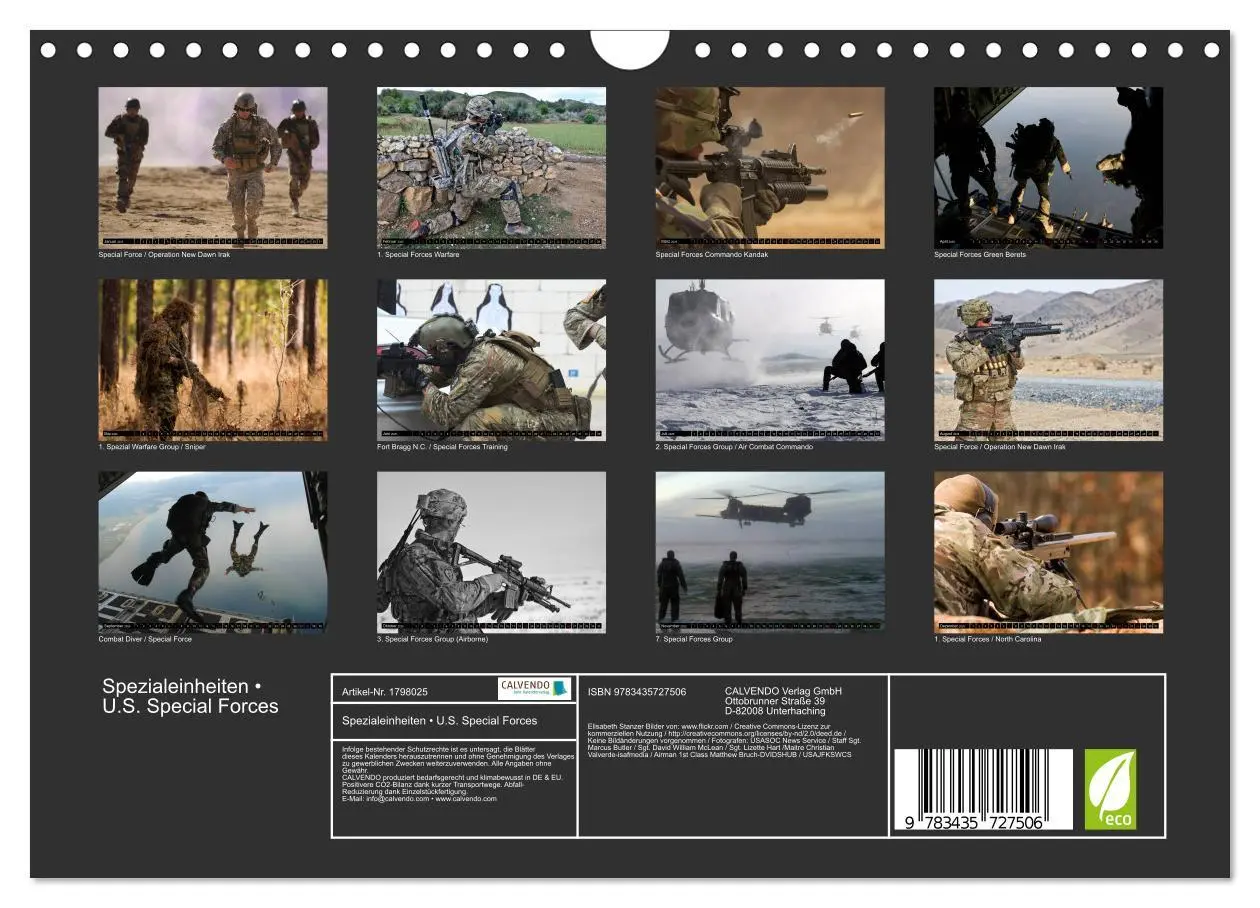The height and width of the screenshot is (908, 1260).
Task: Select 'Fort Bragg N.C. / Special Forces Training' caption
Action: 442,447
